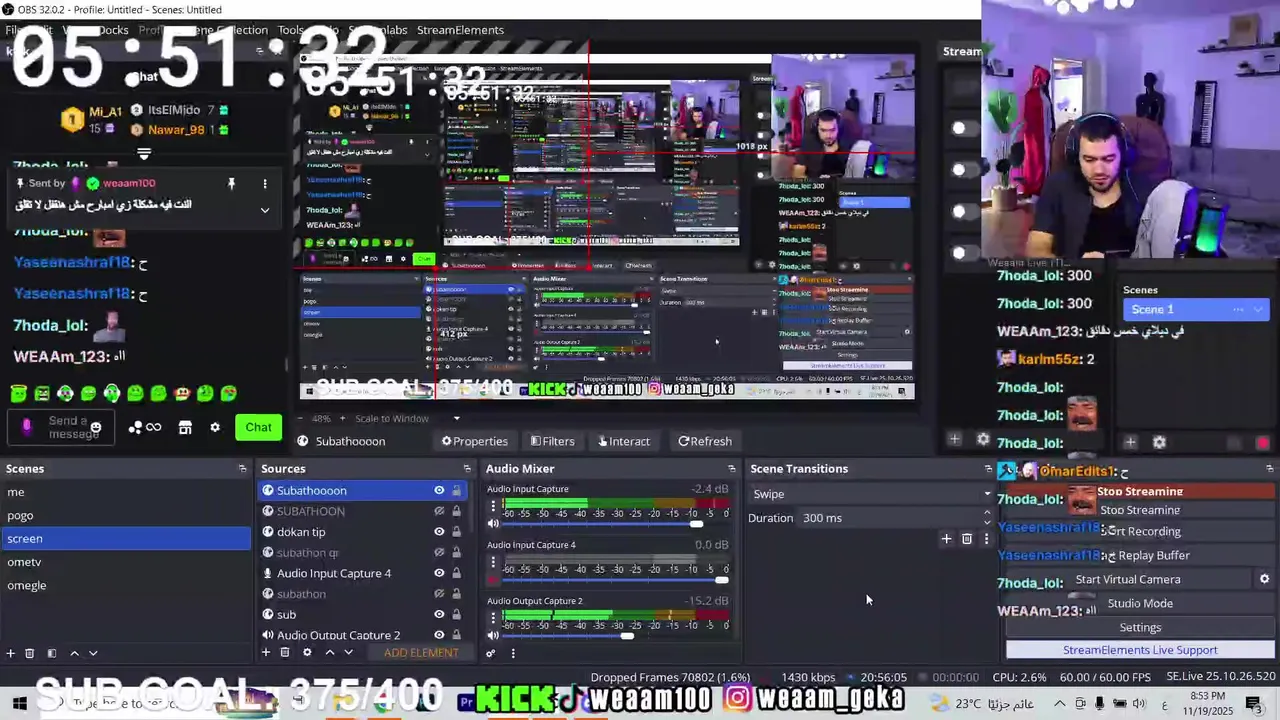This screenshot has height=720, width=1280.
Task: Undock the Audio Mixer panel
Action: point(731,468)
